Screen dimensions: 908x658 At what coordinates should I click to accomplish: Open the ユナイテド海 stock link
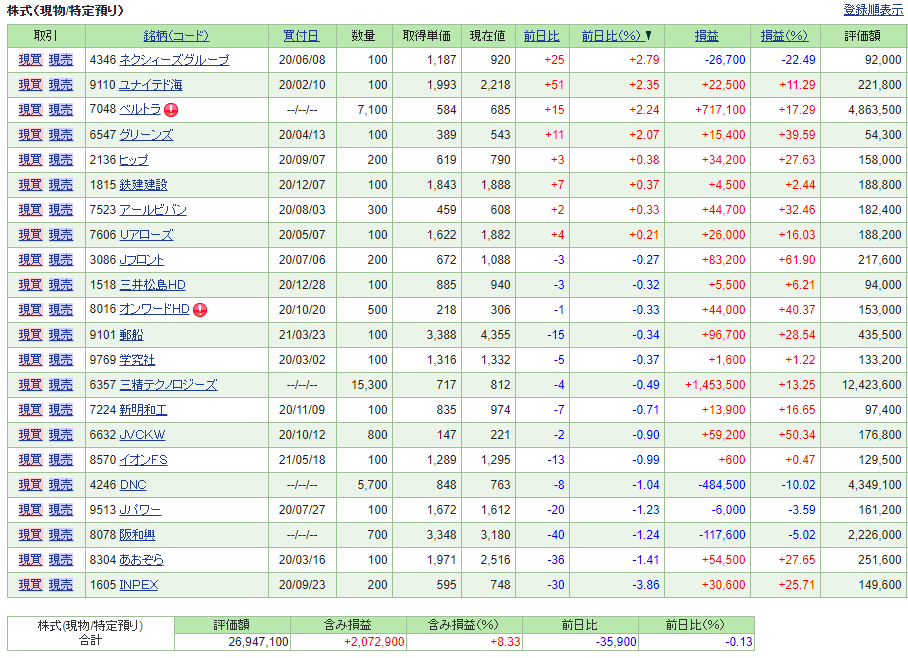[151, 85]
